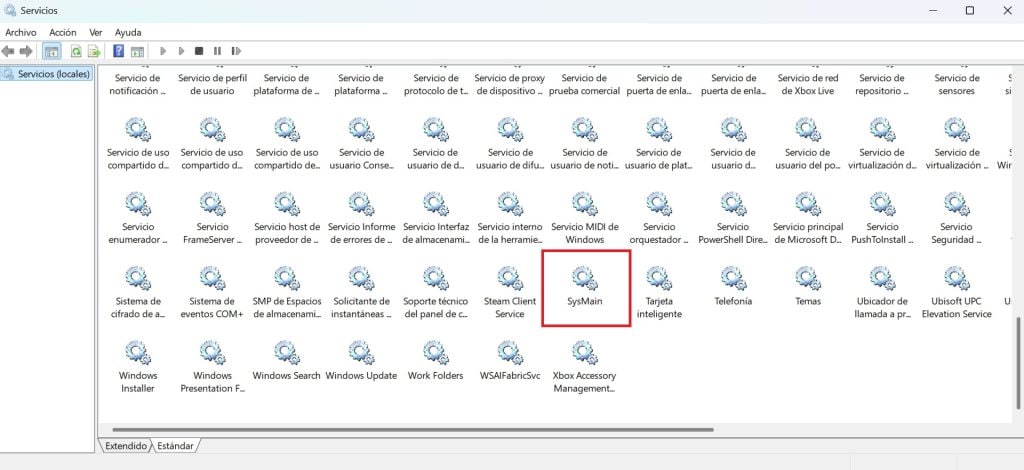Select the Servicio Informe de errores icon
1024x470 pixels.
point(361,204)
